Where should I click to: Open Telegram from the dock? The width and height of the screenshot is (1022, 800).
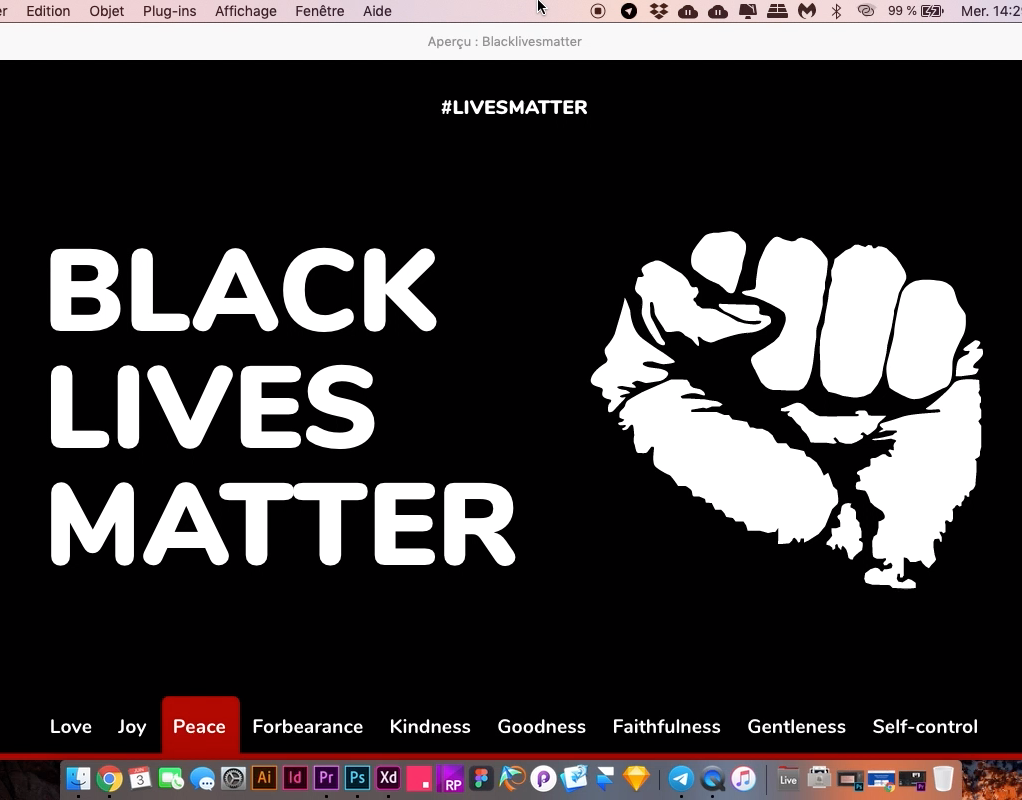tap(681, 778)
